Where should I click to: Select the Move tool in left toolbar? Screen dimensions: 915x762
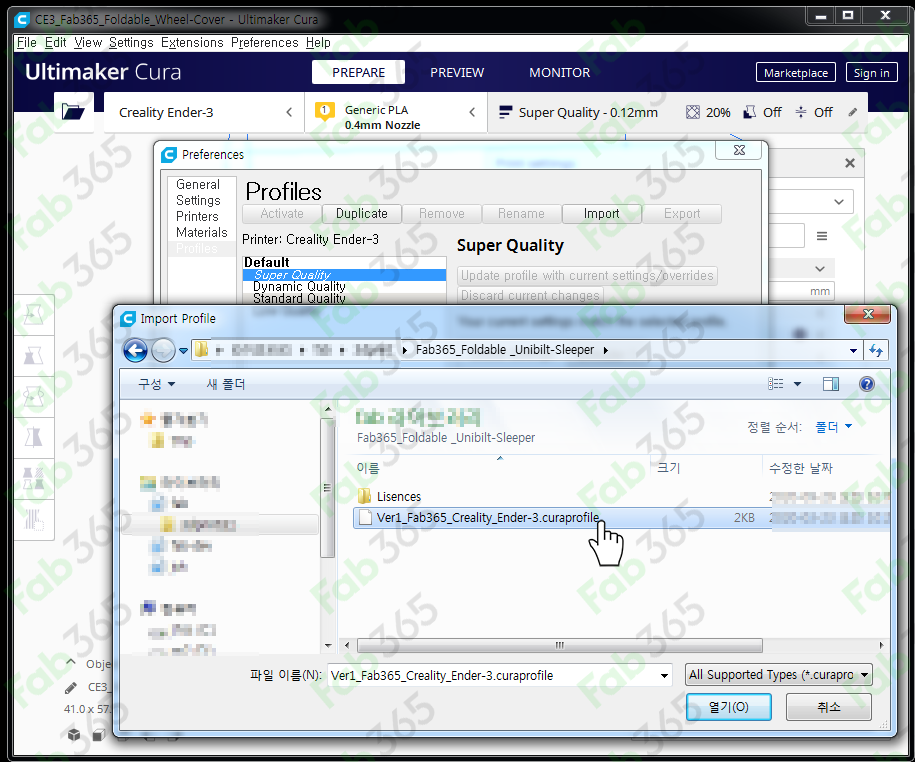point(34,315)
